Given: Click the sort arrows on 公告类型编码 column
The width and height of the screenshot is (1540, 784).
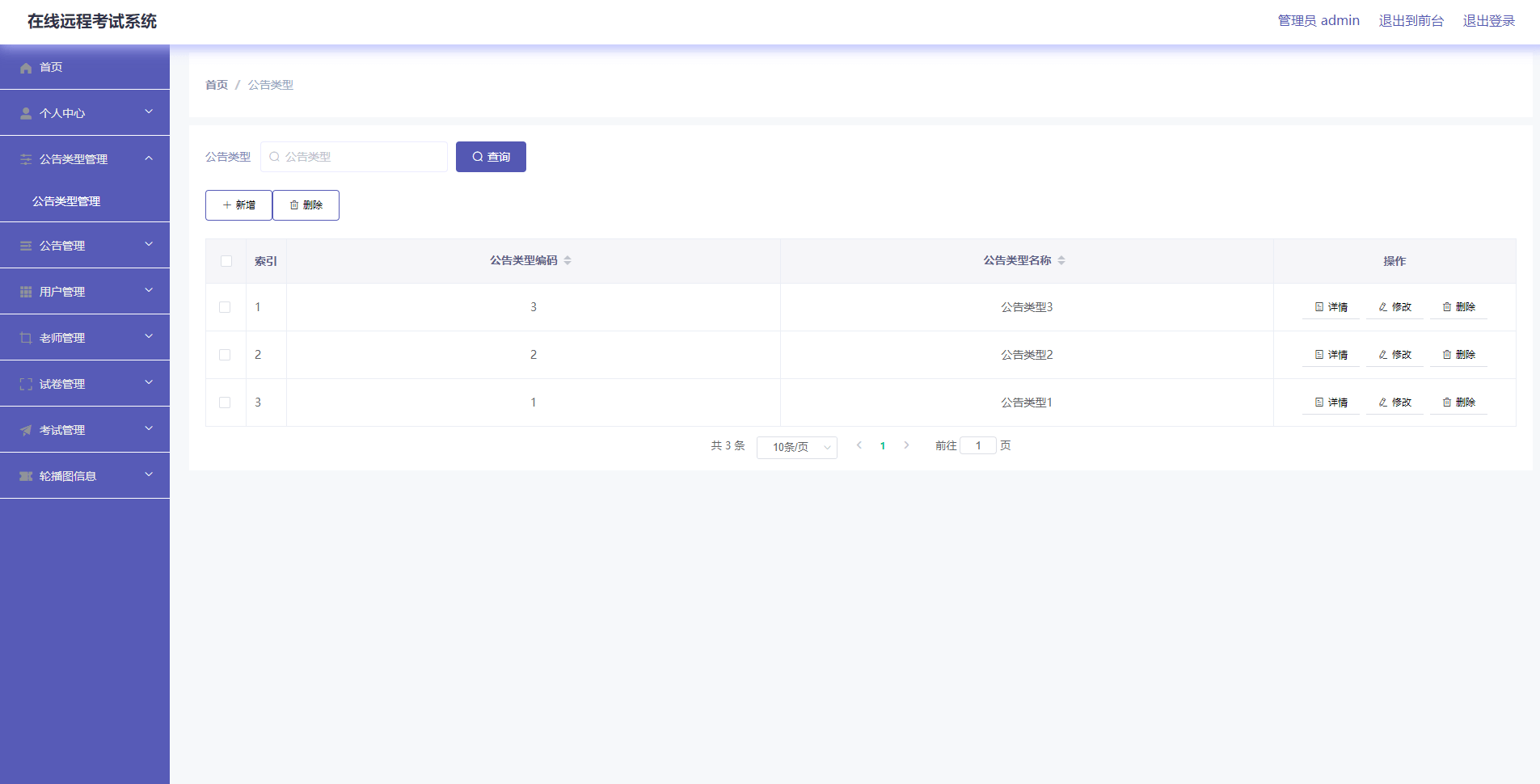Looking at the screenshot, I should pos(567,260).
